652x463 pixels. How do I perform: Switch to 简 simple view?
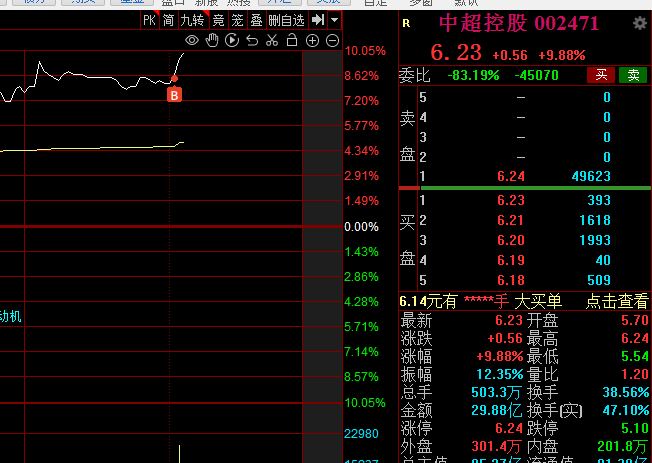point(168,20)
